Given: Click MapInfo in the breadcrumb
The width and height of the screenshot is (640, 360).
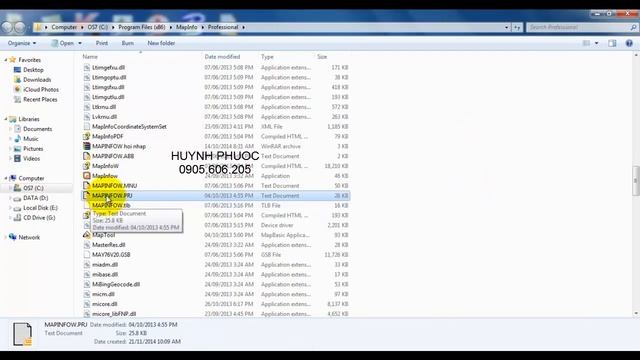Looking at the screenshot, I should (x=187, y=27).
